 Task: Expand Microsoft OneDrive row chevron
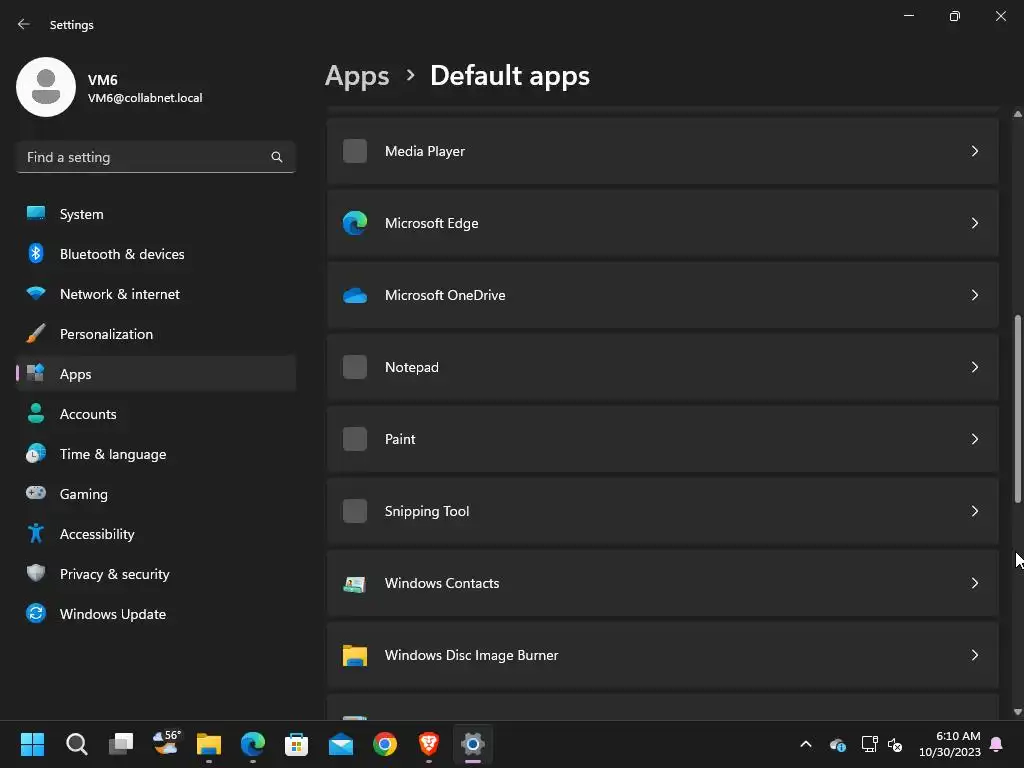coord(974,295)
